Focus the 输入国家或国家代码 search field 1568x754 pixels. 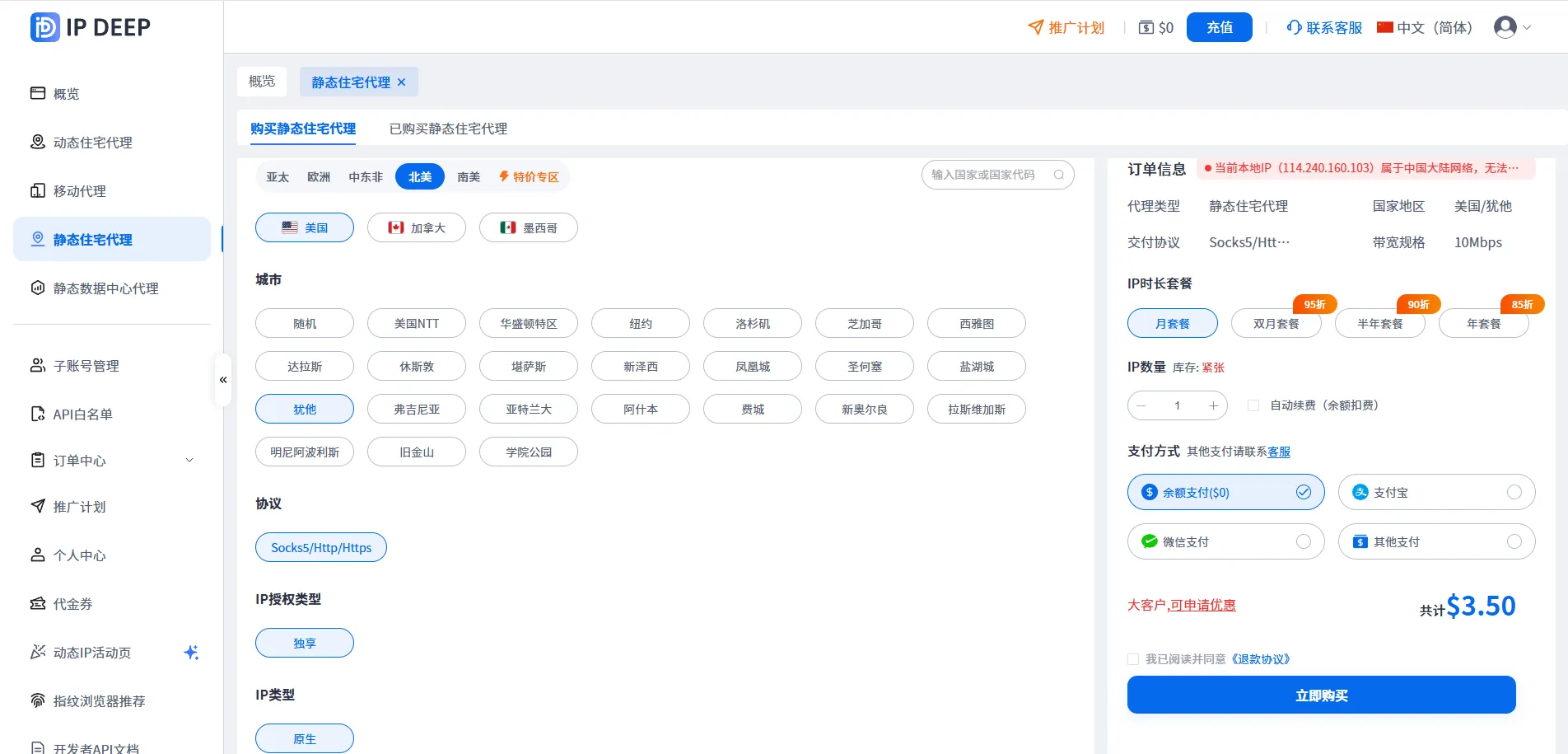[992, 175]
